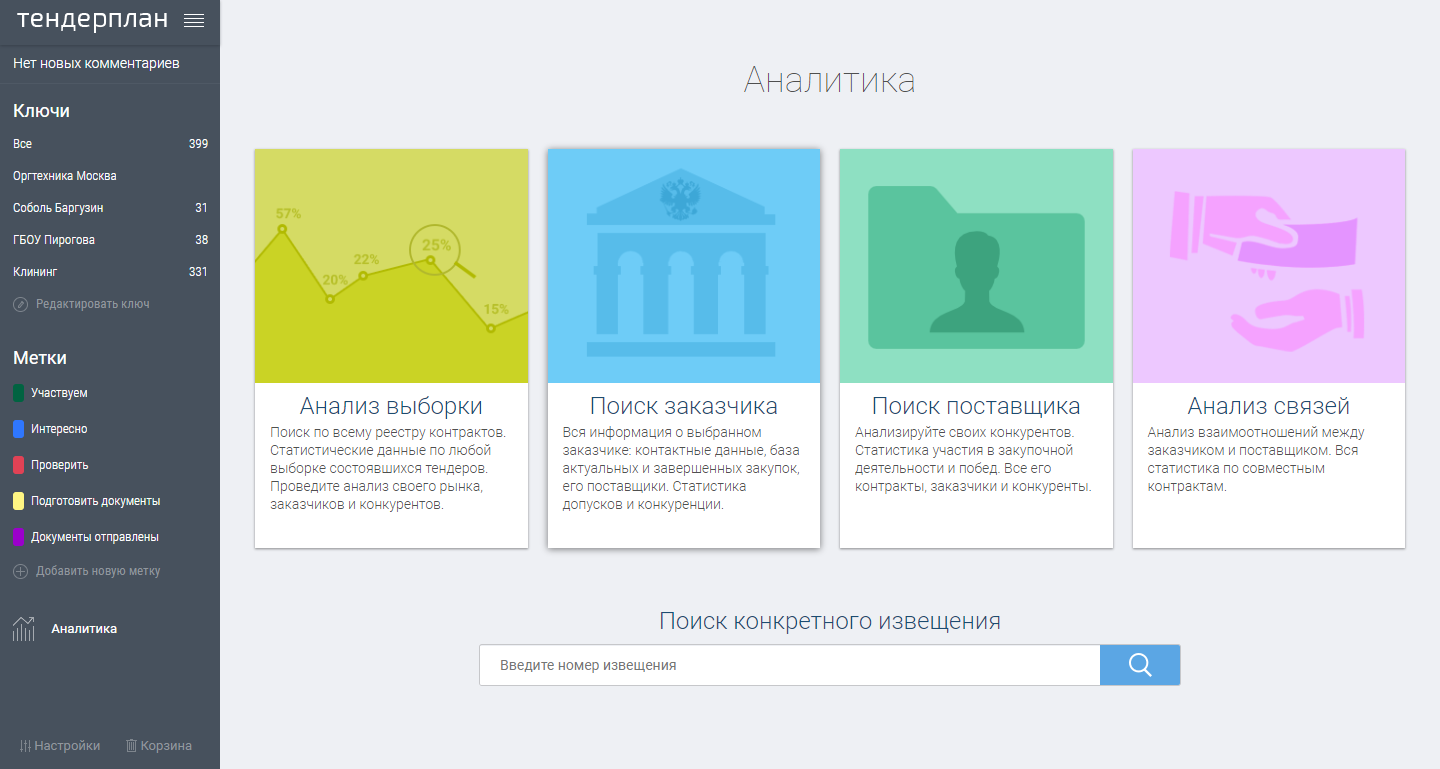Image resolution: width=1440 pixels, height=769 pixels.
Task: Select the Все key showing 399
Action: click(100, 143)
